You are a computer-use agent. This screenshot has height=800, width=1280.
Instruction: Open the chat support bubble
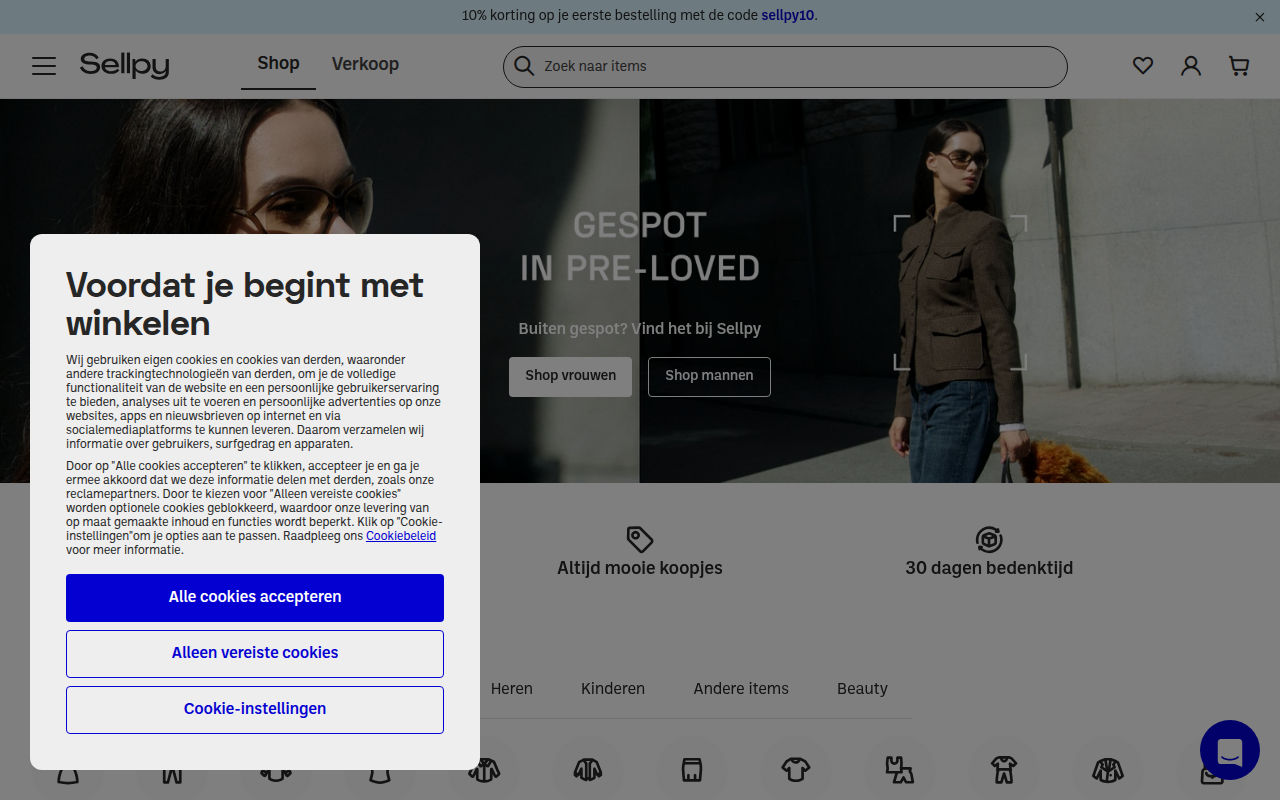1230,750
